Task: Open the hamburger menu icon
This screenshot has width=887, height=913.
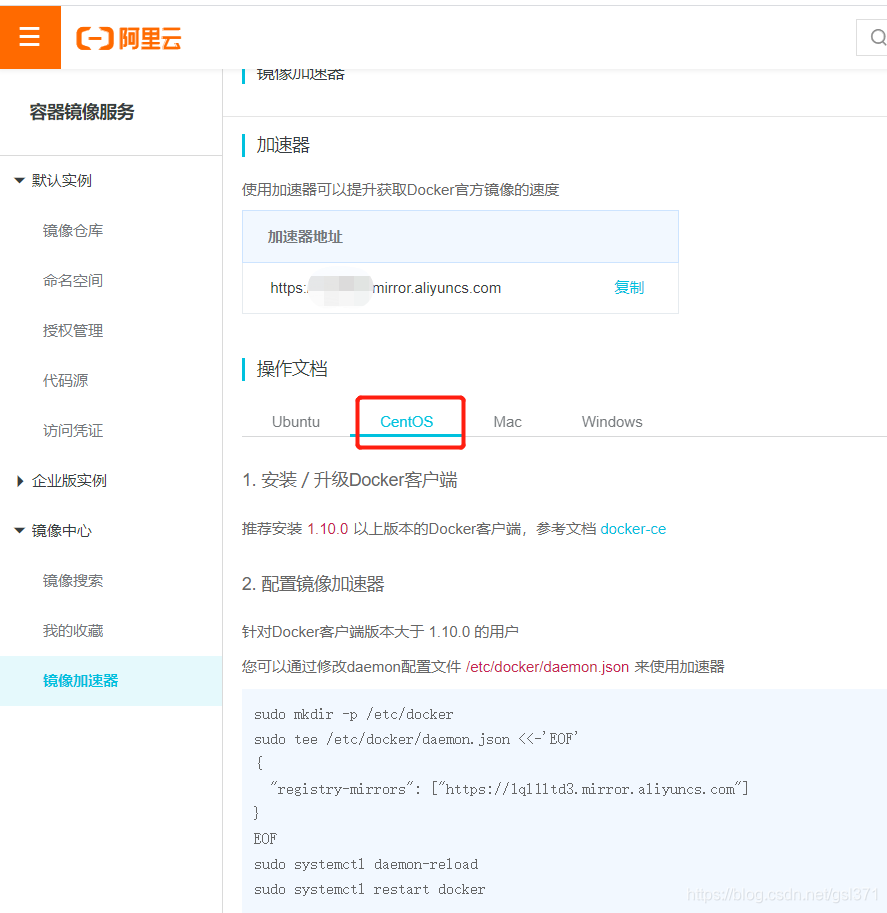Action: point(30,37)
